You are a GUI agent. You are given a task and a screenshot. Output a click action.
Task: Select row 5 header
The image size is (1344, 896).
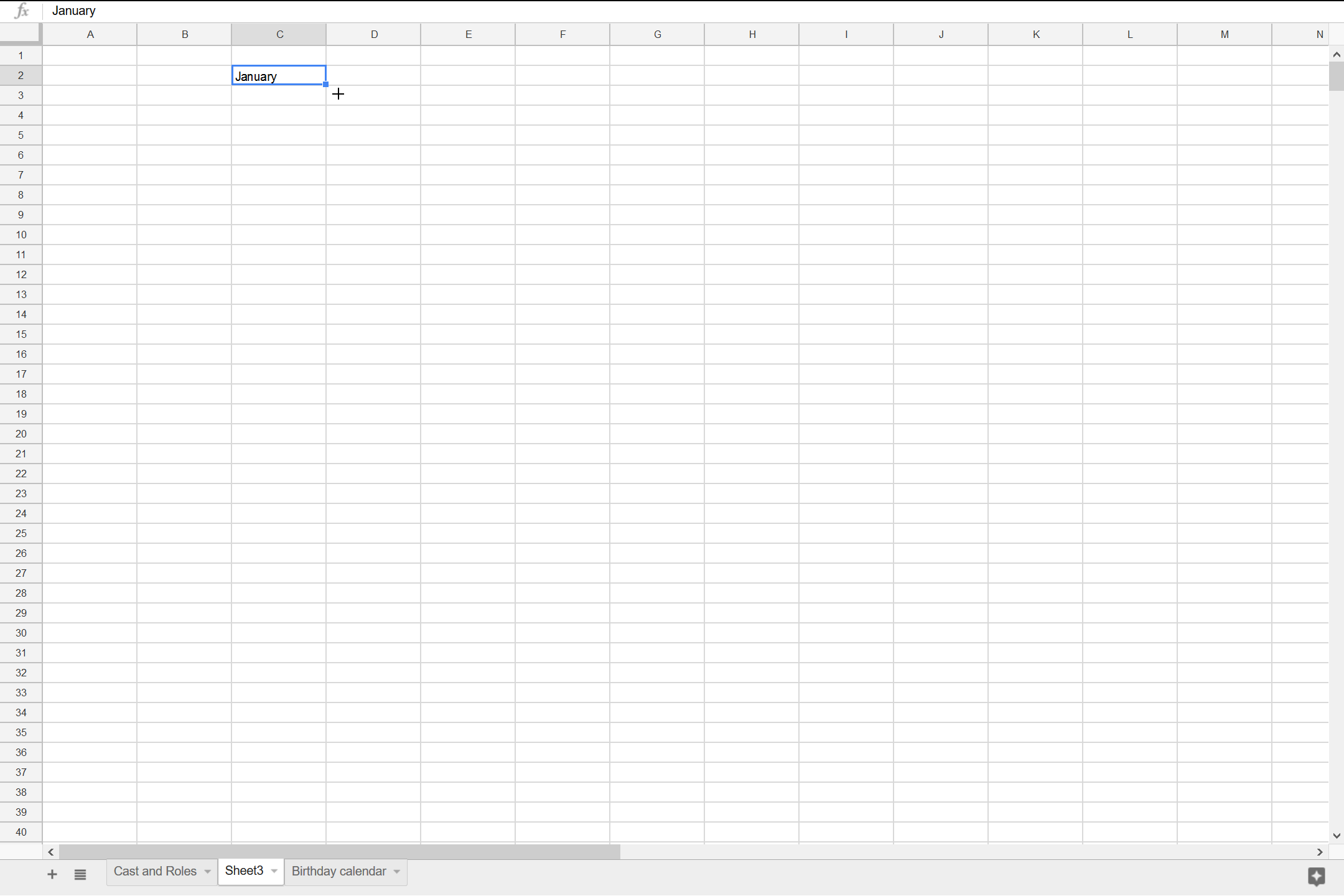click(21, 135)
